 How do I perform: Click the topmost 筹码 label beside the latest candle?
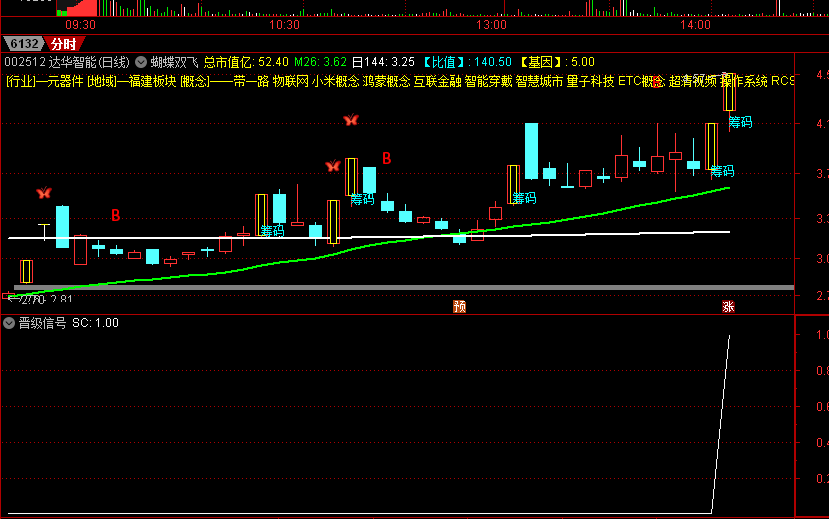click(740, 123)
